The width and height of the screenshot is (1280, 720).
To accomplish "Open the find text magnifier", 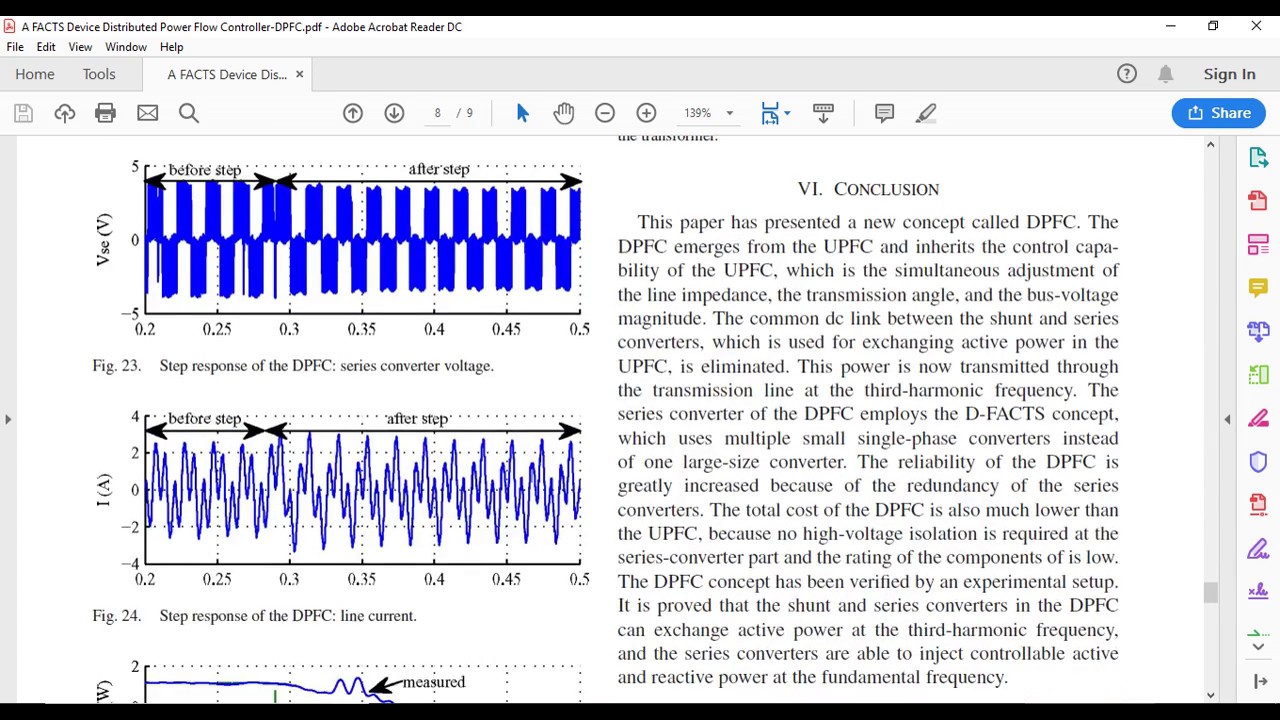I will [x=189, y=113].
